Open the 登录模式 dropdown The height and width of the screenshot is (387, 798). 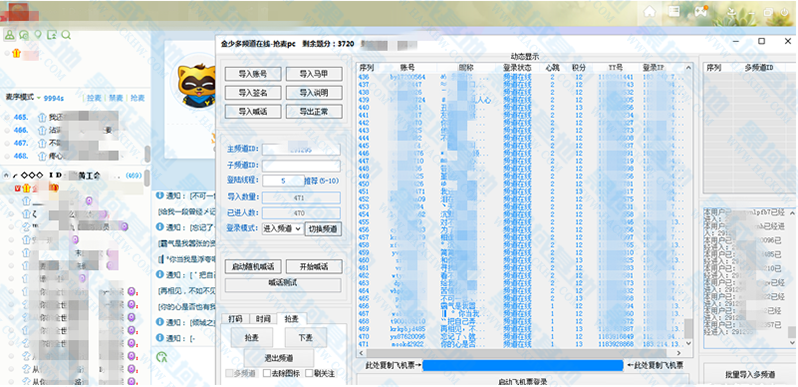[282, 229]
